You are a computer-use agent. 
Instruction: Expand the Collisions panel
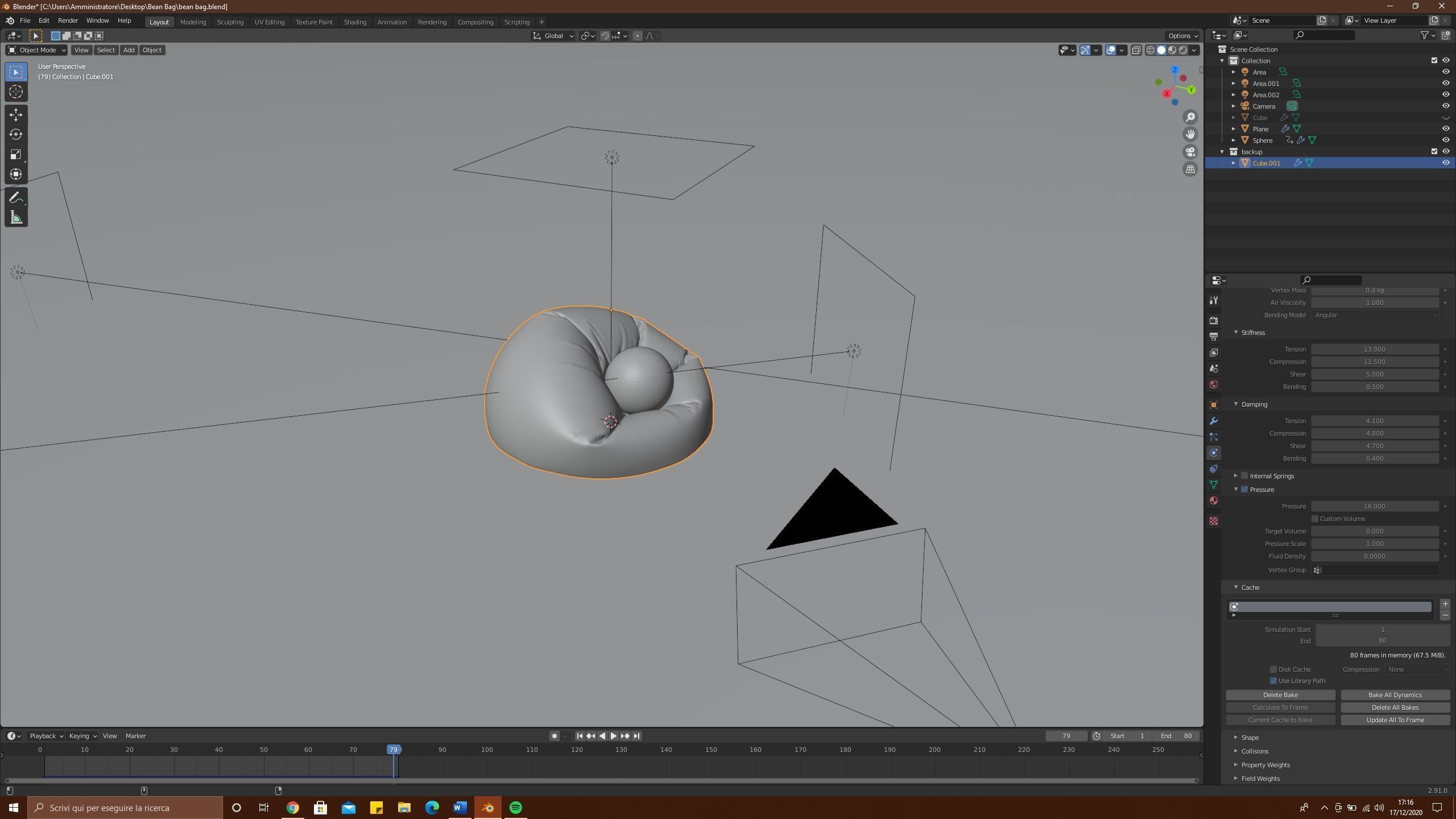point(1254,751)
